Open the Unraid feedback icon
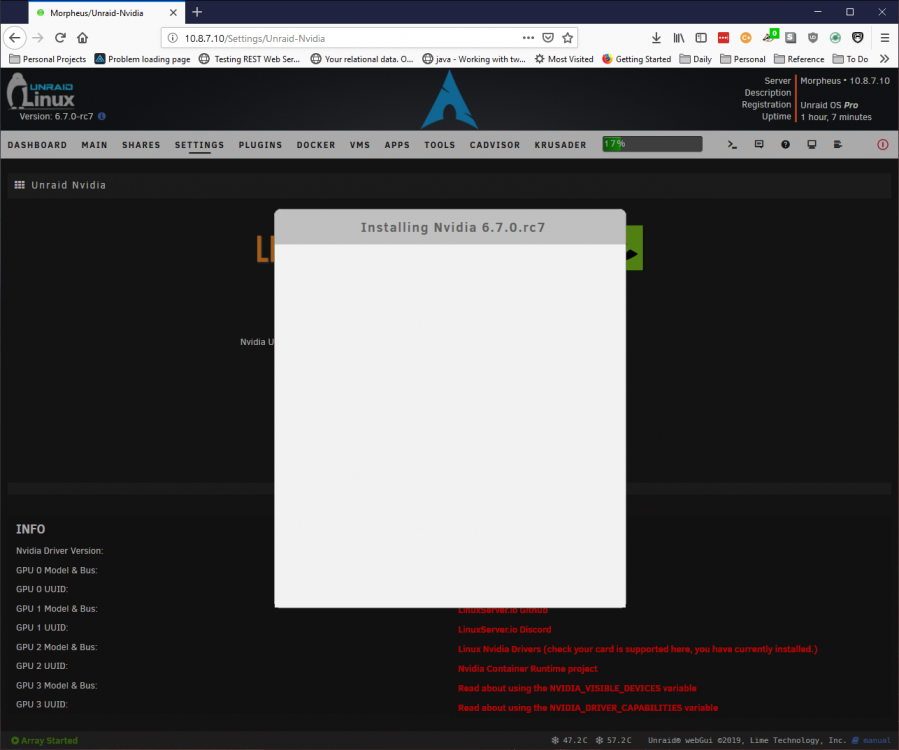 point(759,144)
